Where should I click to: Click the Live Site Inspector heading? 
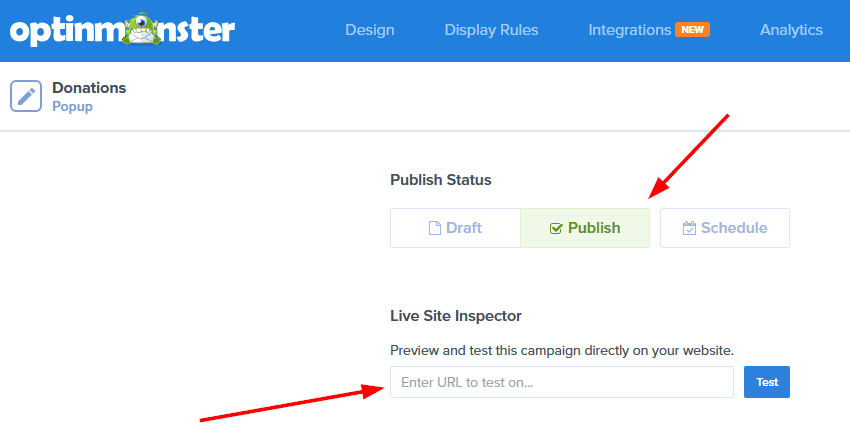[456, 316]
